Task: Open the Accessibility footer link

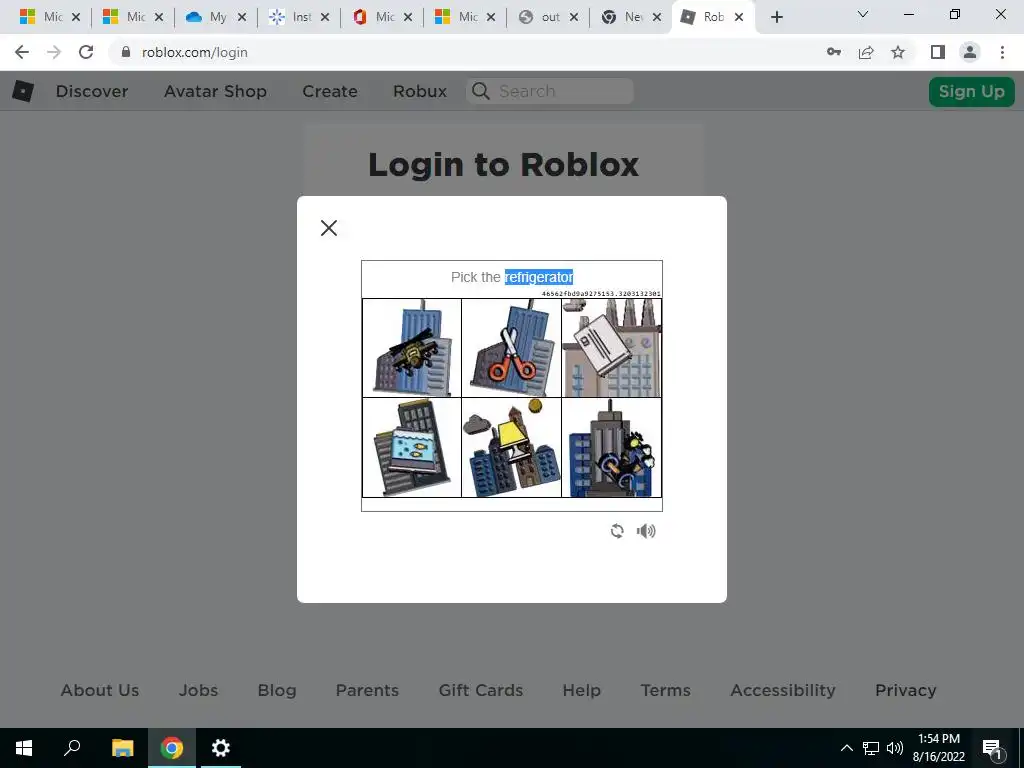Action: coord(783,690)
